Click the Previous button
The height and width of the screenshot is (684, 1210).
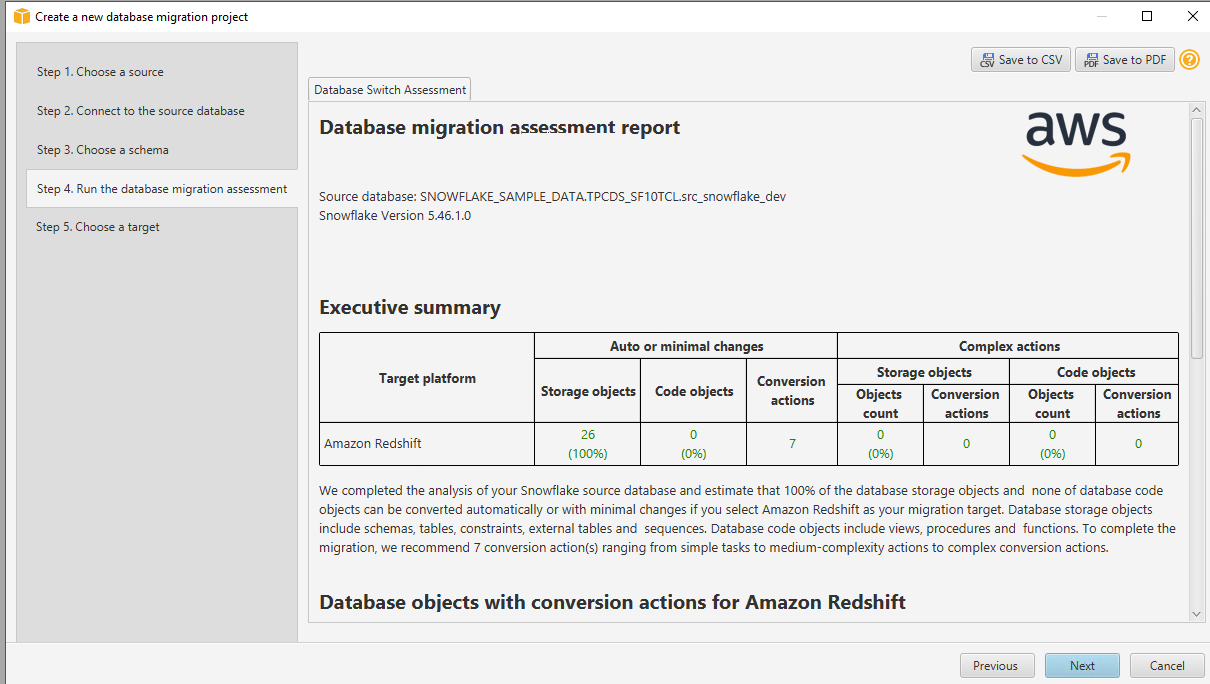(x=996, y=666)
